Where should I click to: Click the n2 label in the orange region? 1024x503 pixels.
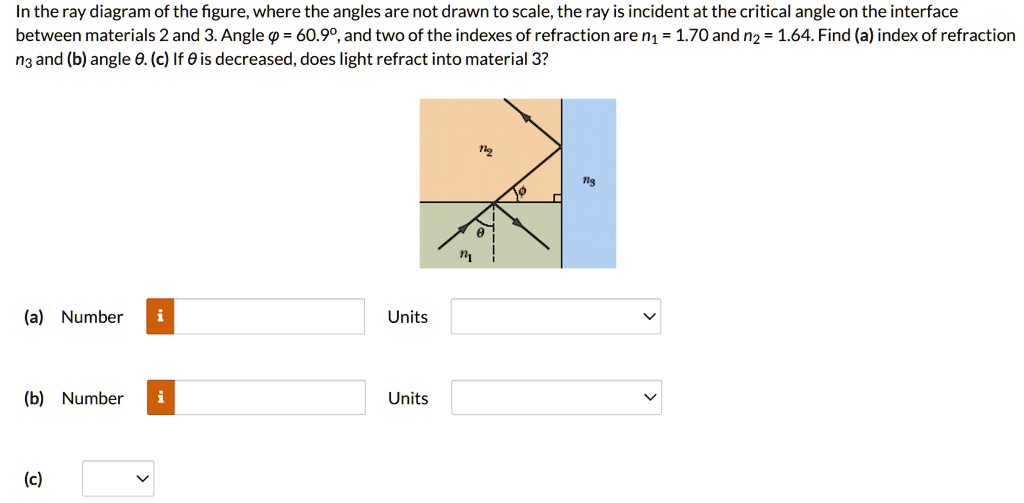(x=483, y=152)
